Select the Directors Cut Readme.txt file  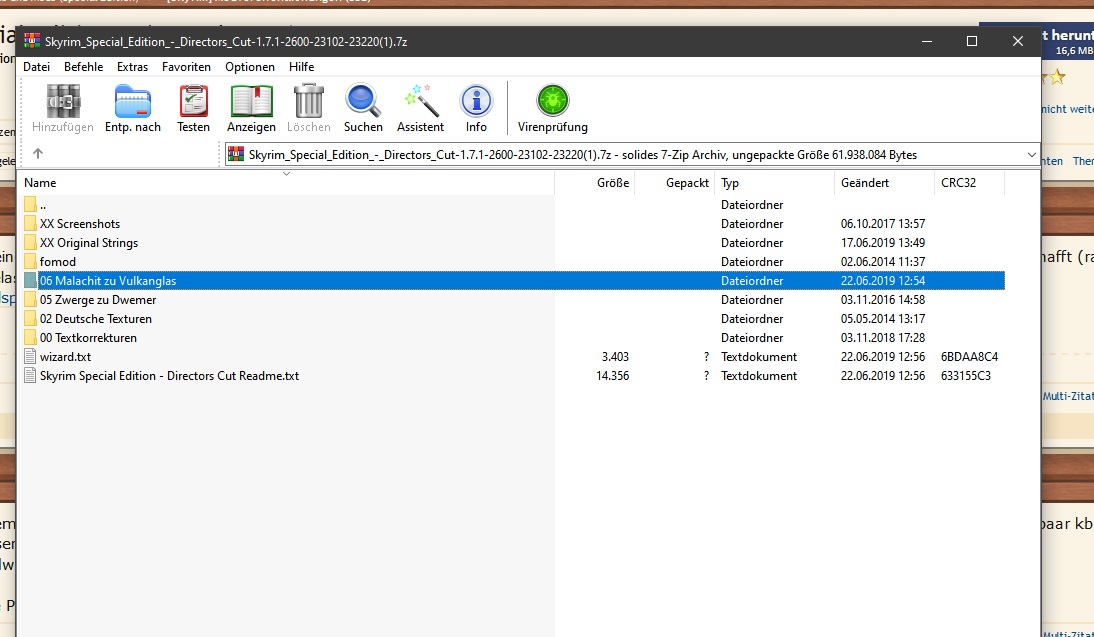click(x=169, y=376)
